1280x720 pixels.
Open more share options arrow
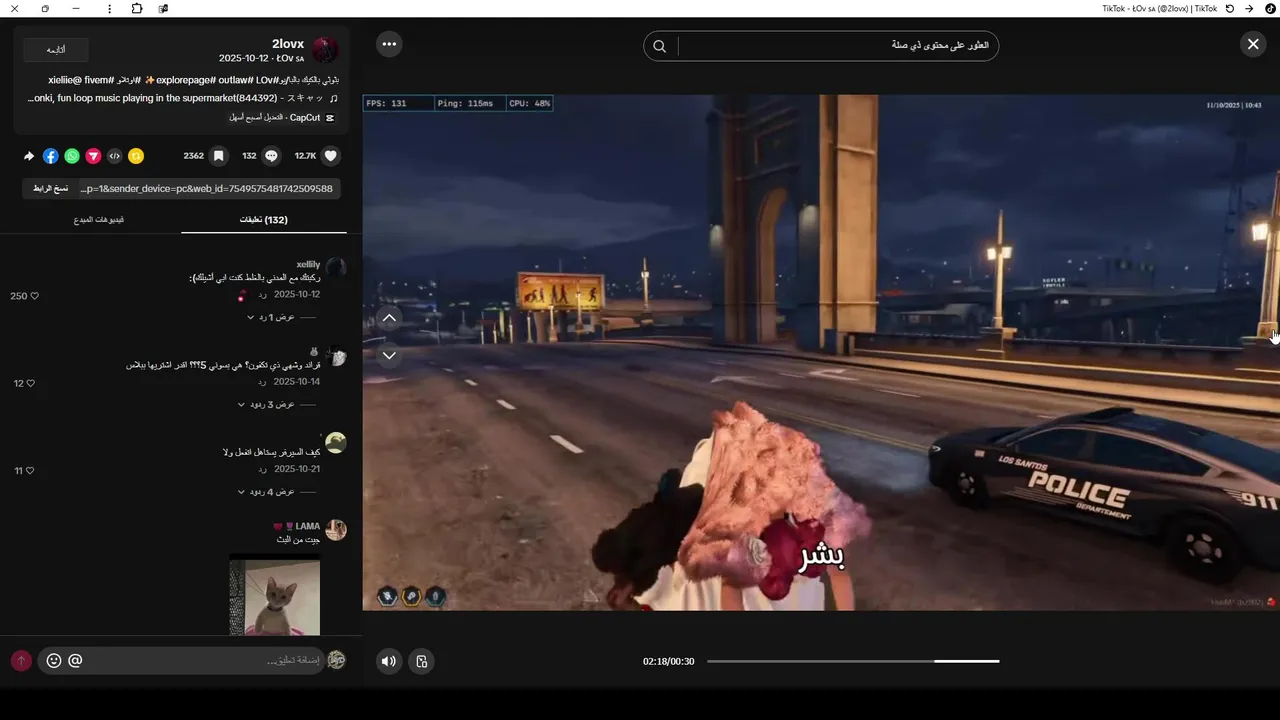(30, 156)
